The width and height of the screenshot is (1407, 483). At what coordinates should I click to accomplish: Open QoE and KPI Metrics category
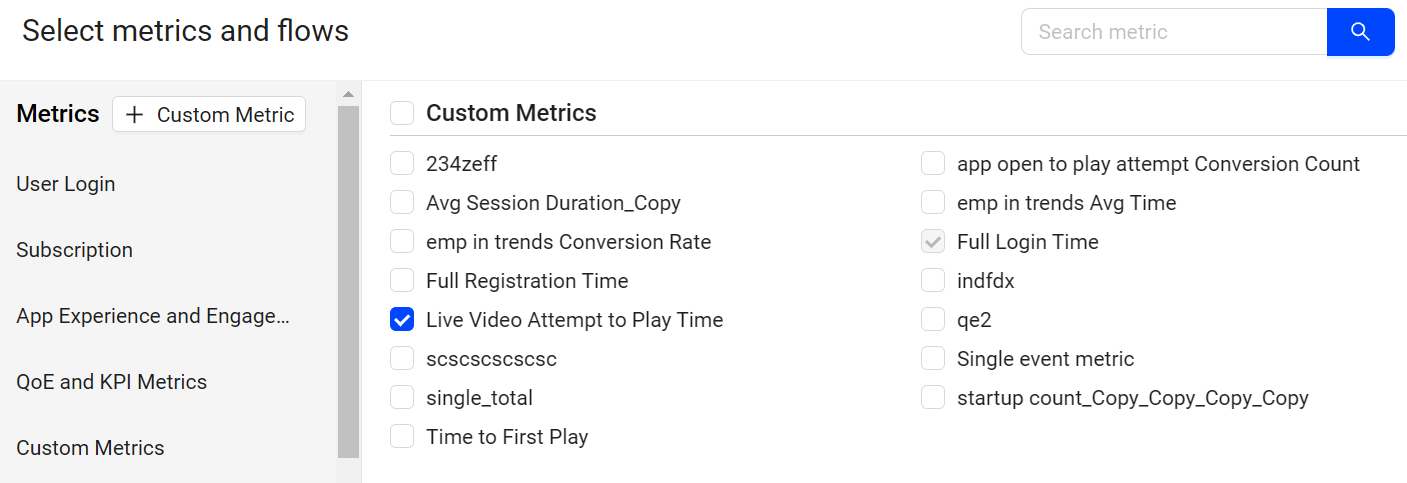(x=112, y=382)
